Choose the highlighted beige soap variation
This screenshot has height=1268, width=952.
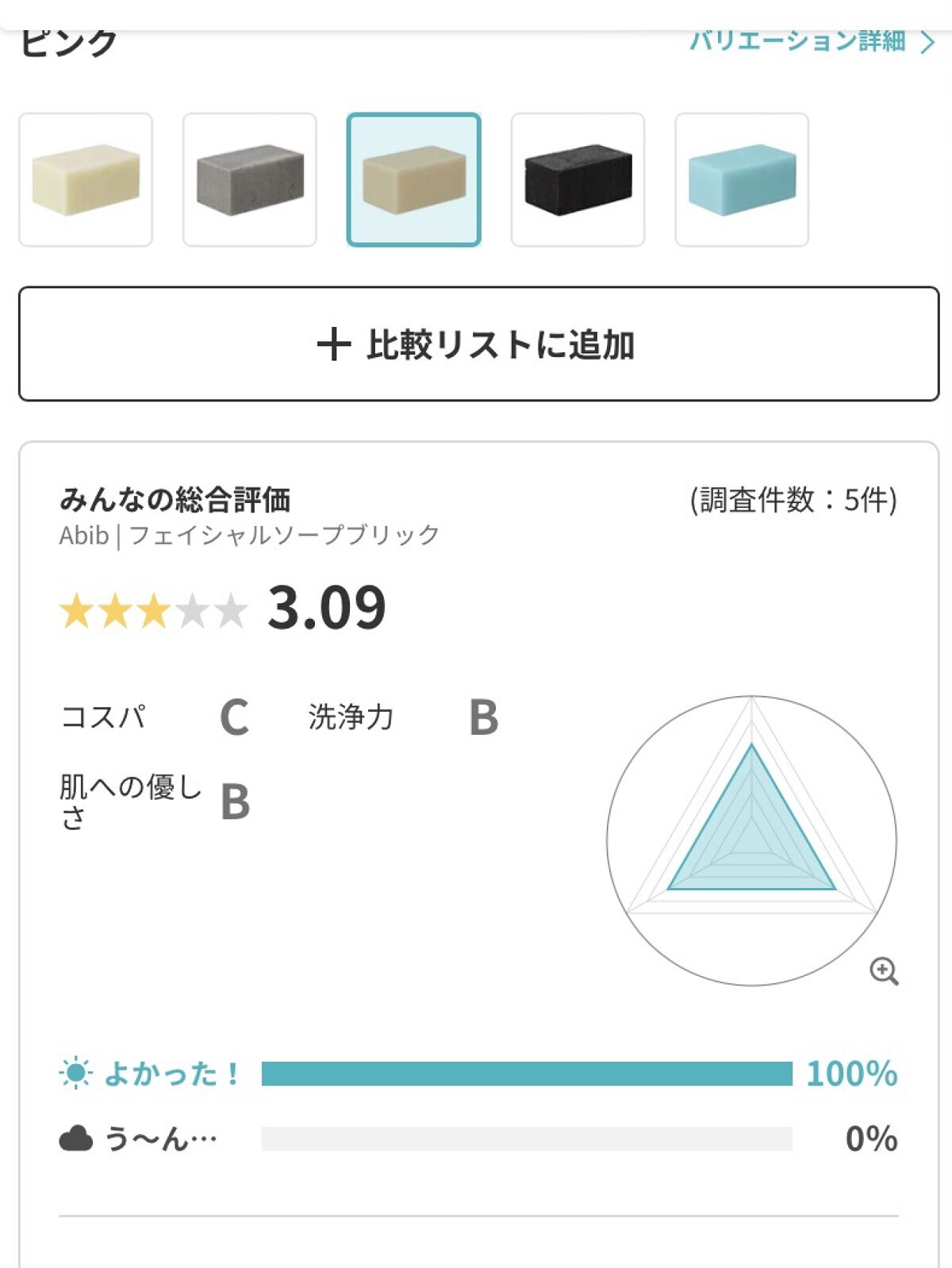tap(413, 180)
